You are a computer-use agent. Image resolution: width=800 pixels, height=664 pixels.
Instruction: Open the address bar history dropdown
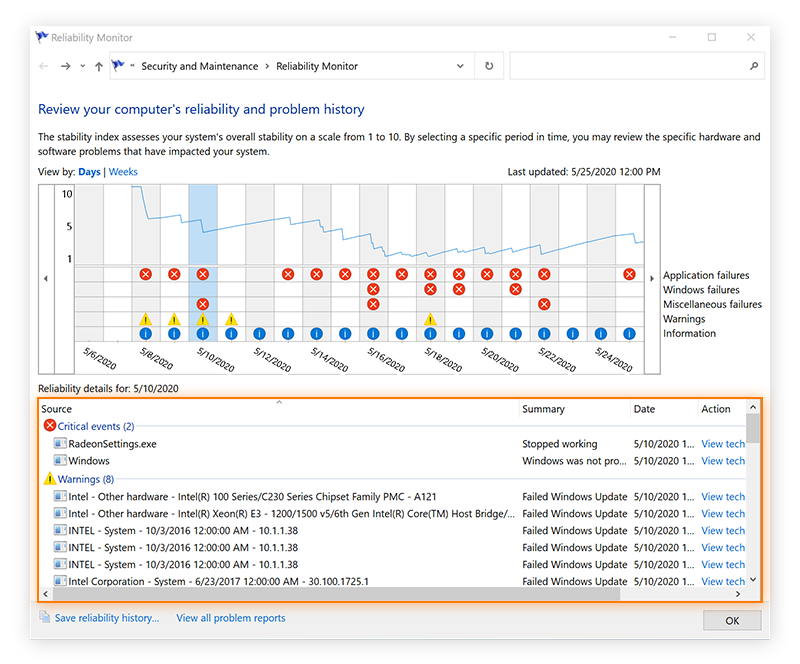pos(460,66)
